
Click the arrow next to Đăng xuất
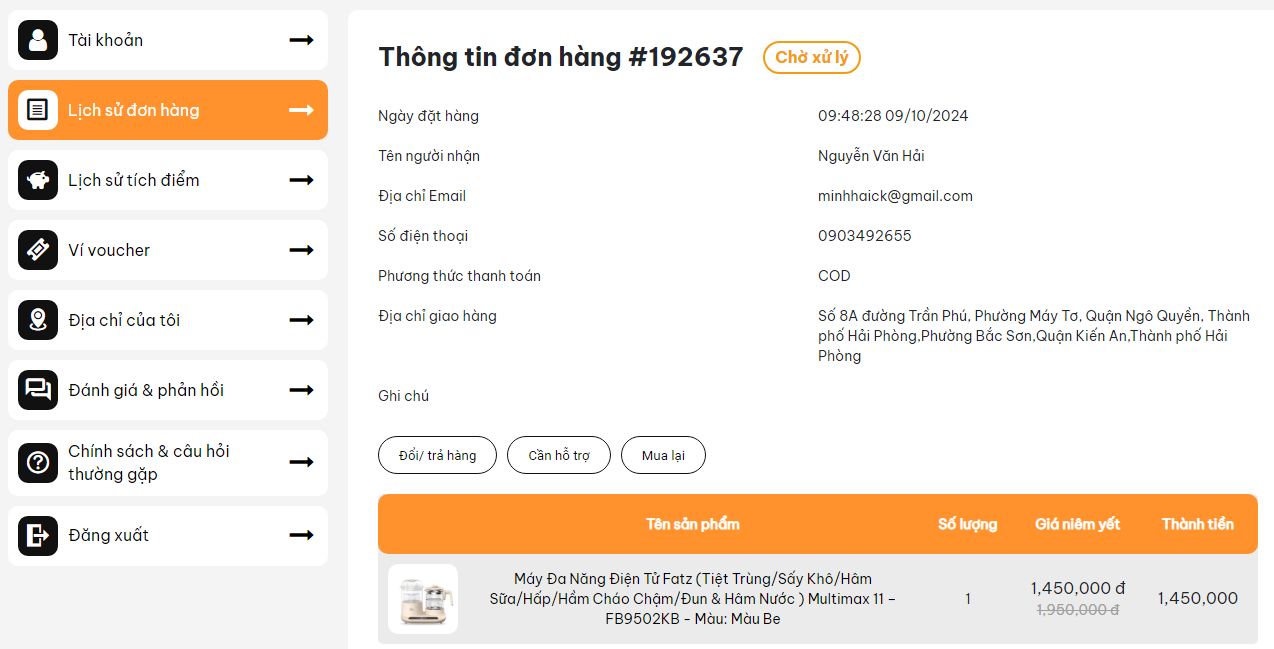point(301,536)
